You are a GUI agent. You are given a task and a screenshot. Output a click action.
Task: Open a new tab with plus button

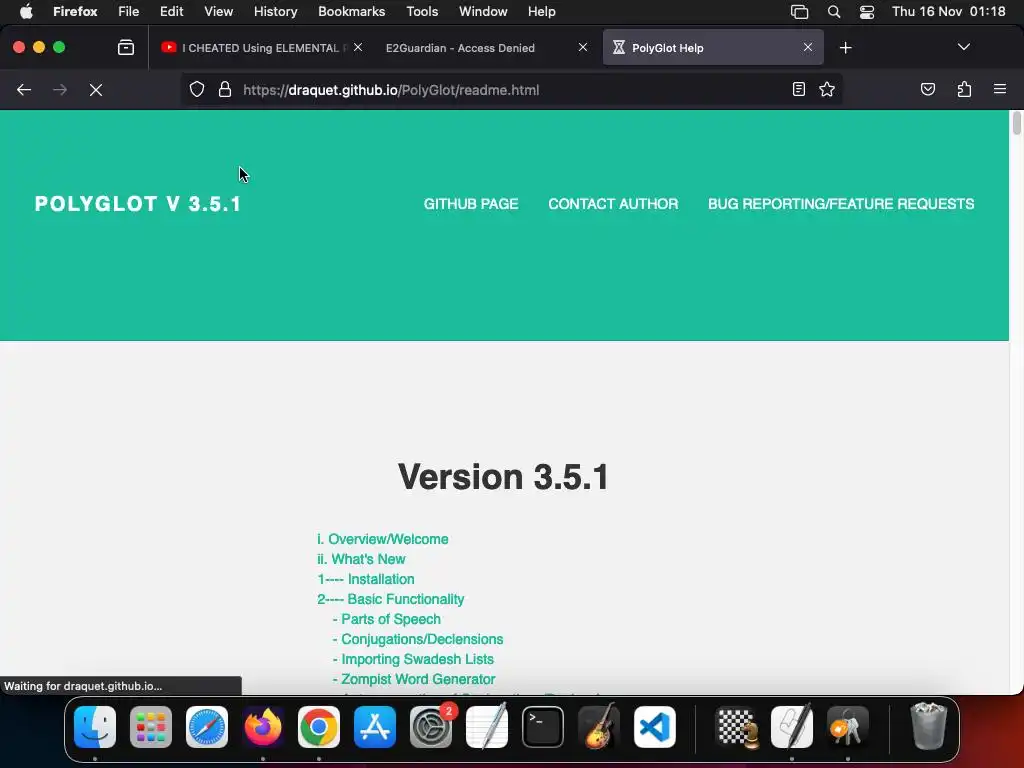846,48
